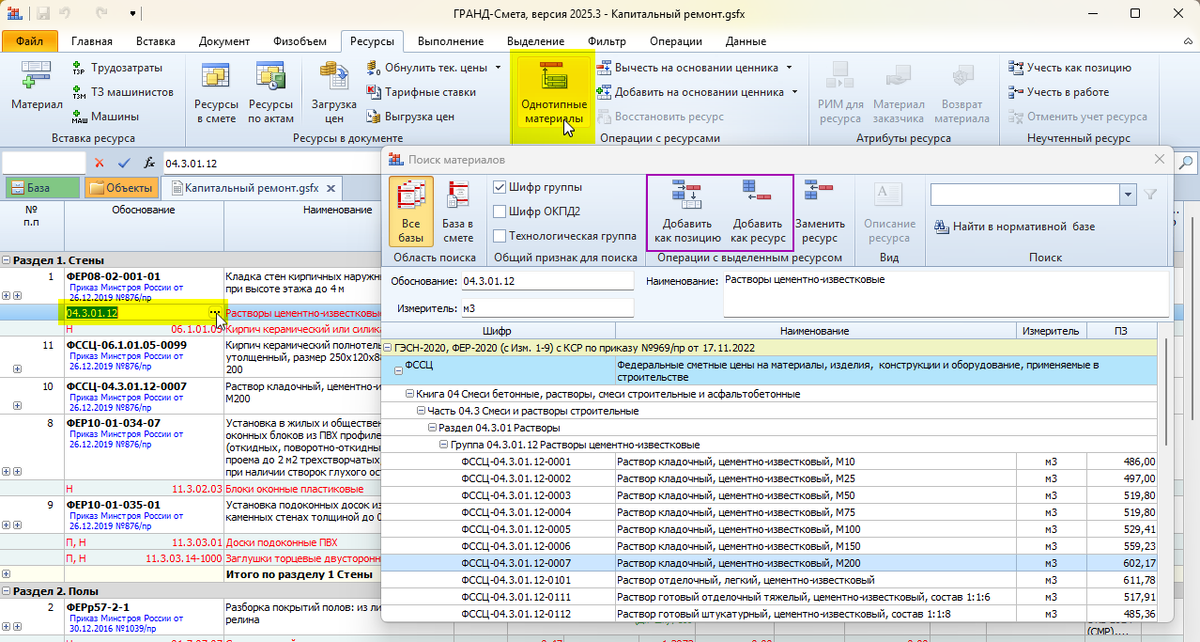Click ellipsis button in 04.3.01.12 cell
This screenshot has width=1200, height=642.
214,313
